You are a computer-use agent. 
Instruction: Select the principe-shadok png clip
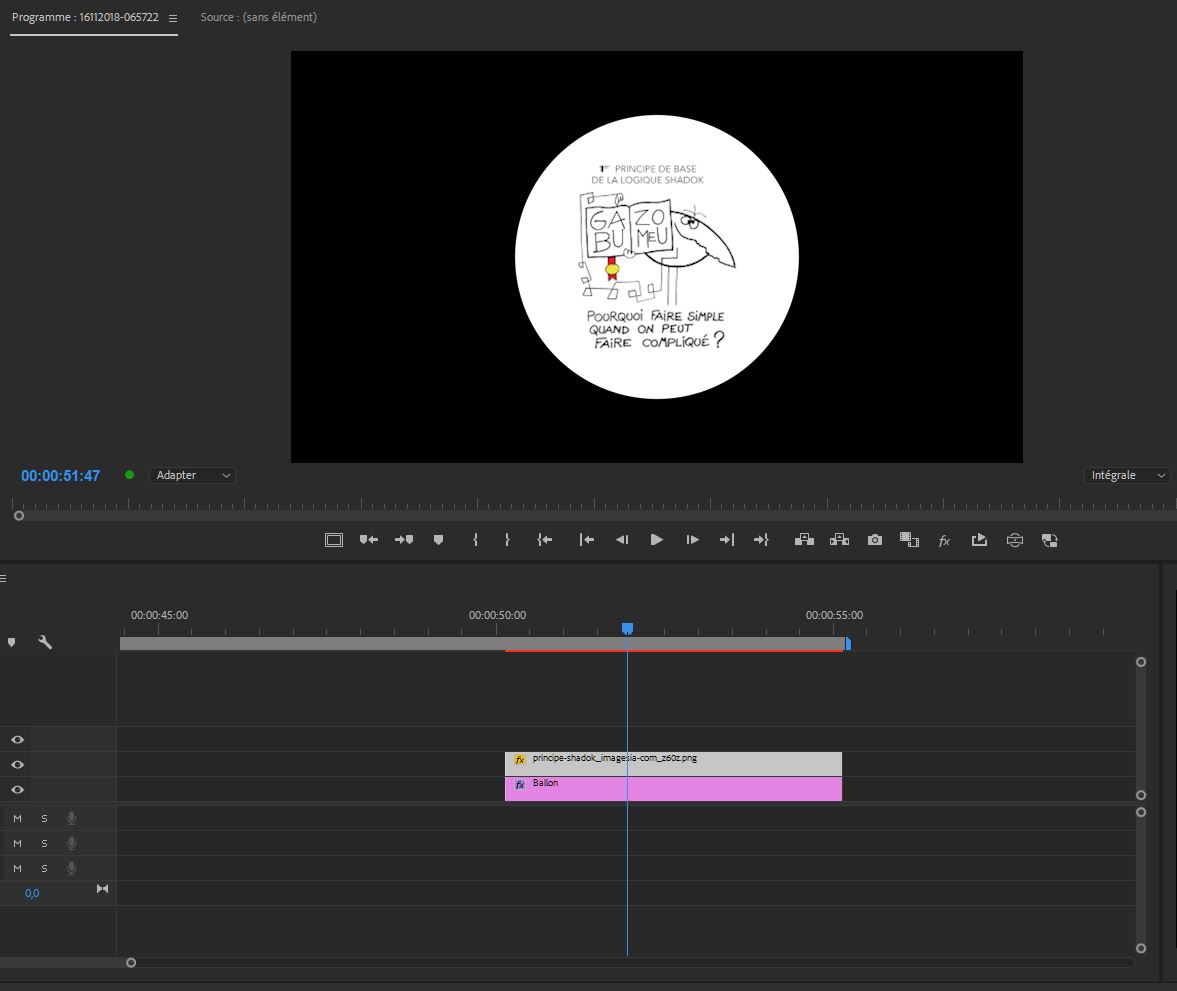pyautogui.click(x=673, y=764)
